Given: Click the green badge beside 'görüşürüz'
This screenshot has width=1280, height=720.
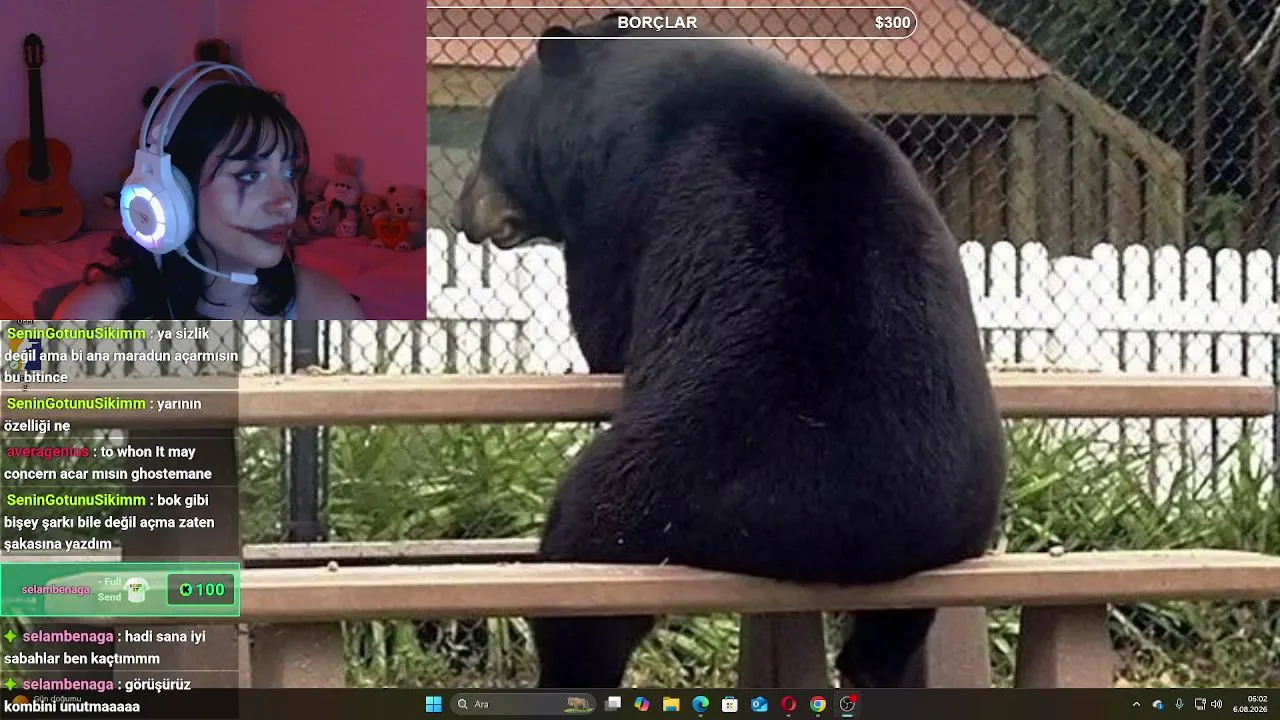Looking at the screenshot, I should pyautogui.click(x=11, y=684).
